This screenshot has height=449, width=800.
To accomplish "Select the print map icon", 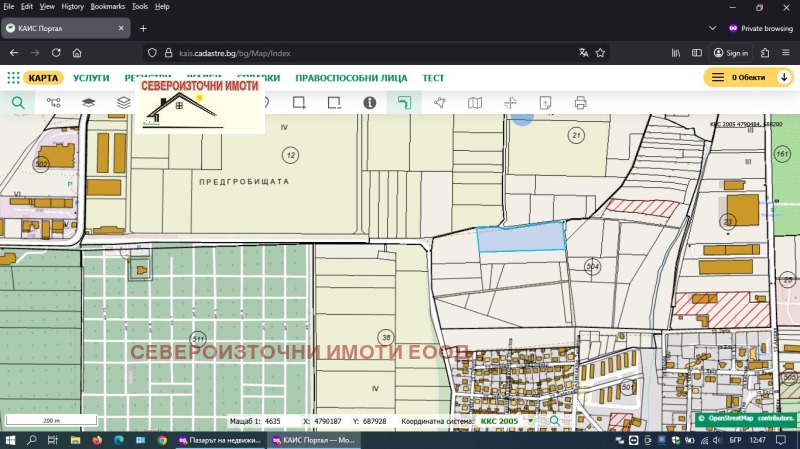I will [x=580, y=102].
